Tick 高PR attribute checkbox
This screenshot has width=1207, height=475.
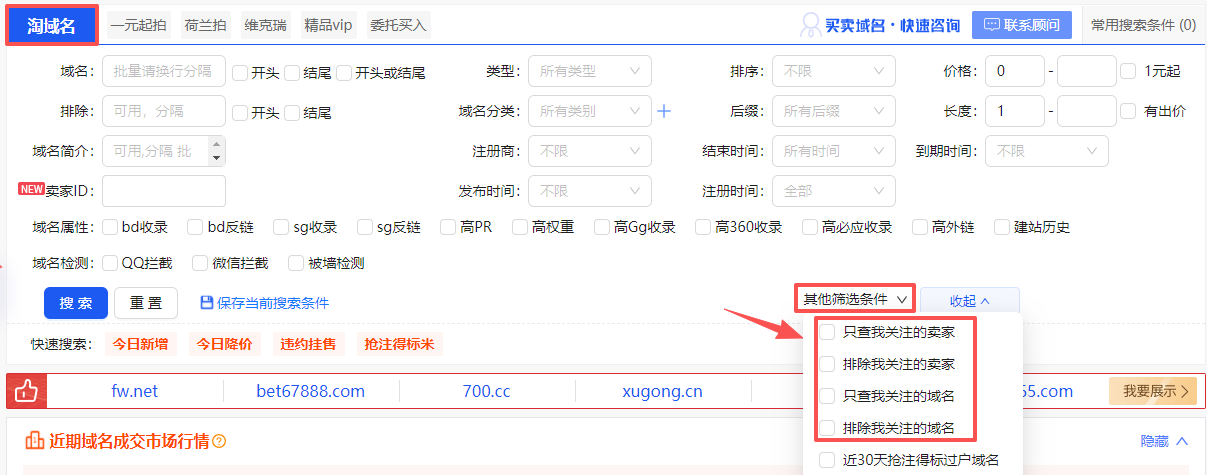pos(449,227)
